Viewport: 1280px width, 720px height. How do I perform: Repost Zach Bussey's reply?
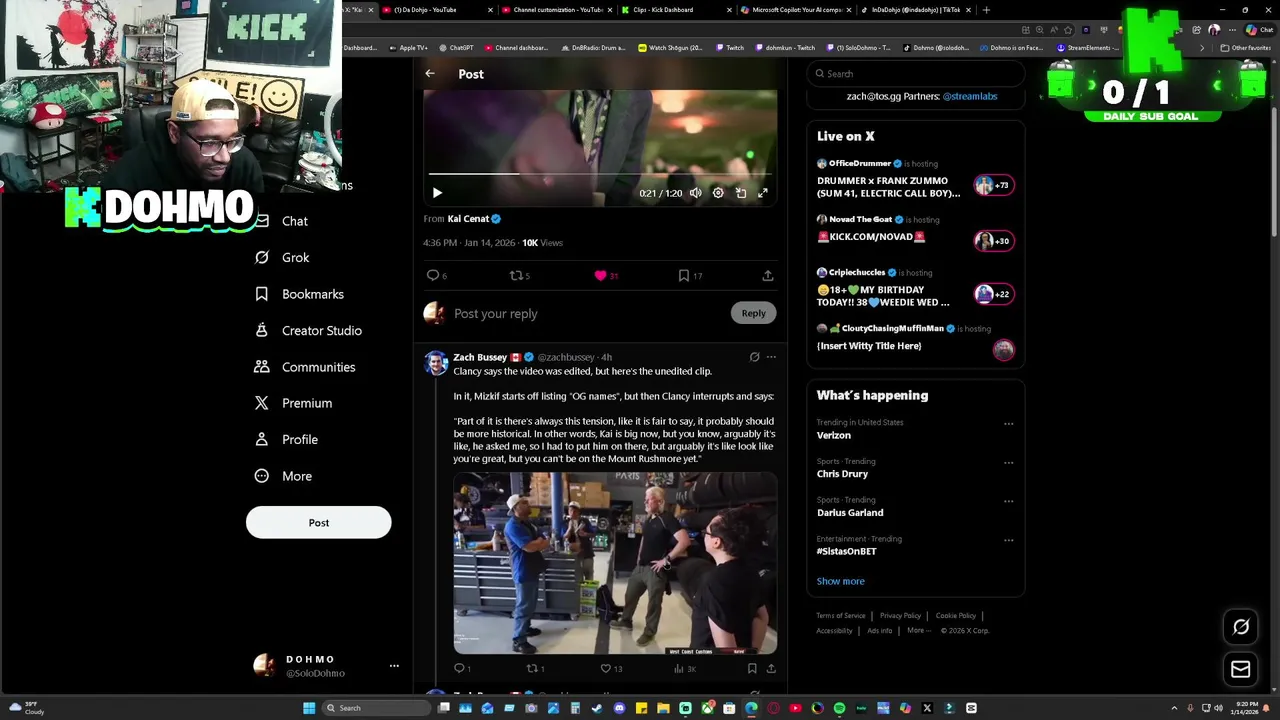point(533,668)
